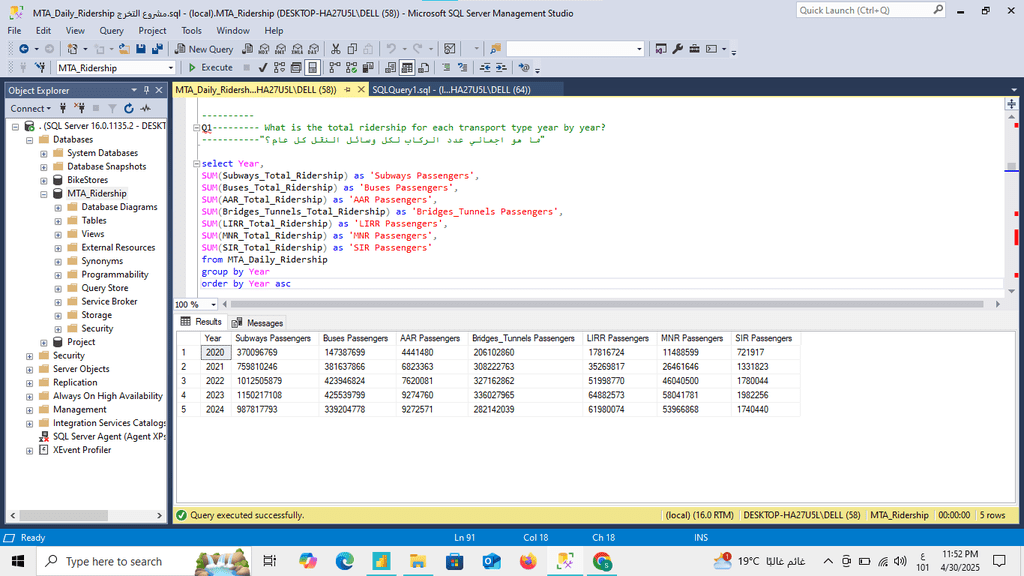Open the Properties window wrench icon
The image size is (1024, 576).
678,49
